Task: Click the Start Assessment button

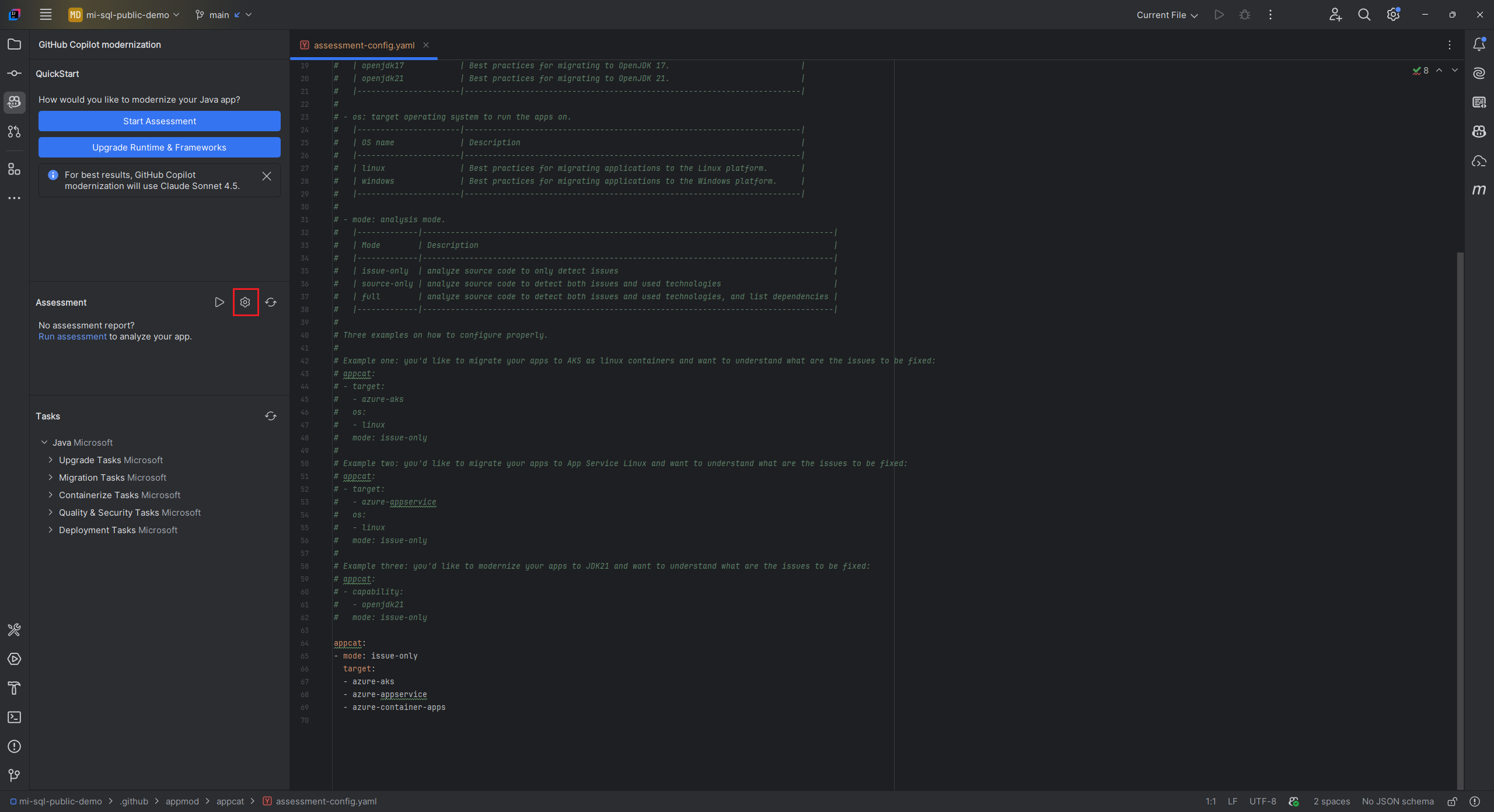Action: point(159,121)
